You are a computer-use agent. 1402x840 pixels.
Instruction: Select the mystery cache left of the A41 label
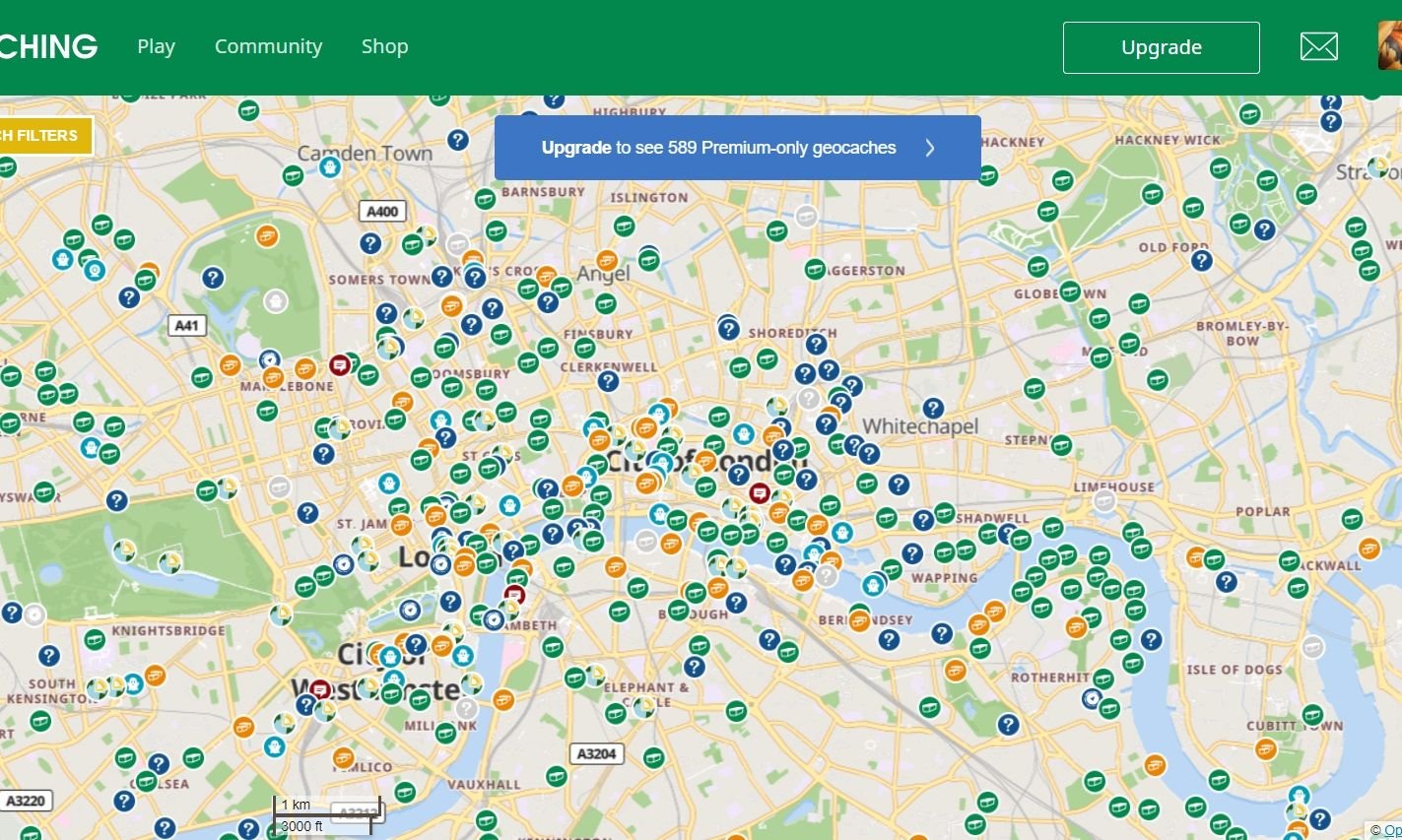point(129,296)
